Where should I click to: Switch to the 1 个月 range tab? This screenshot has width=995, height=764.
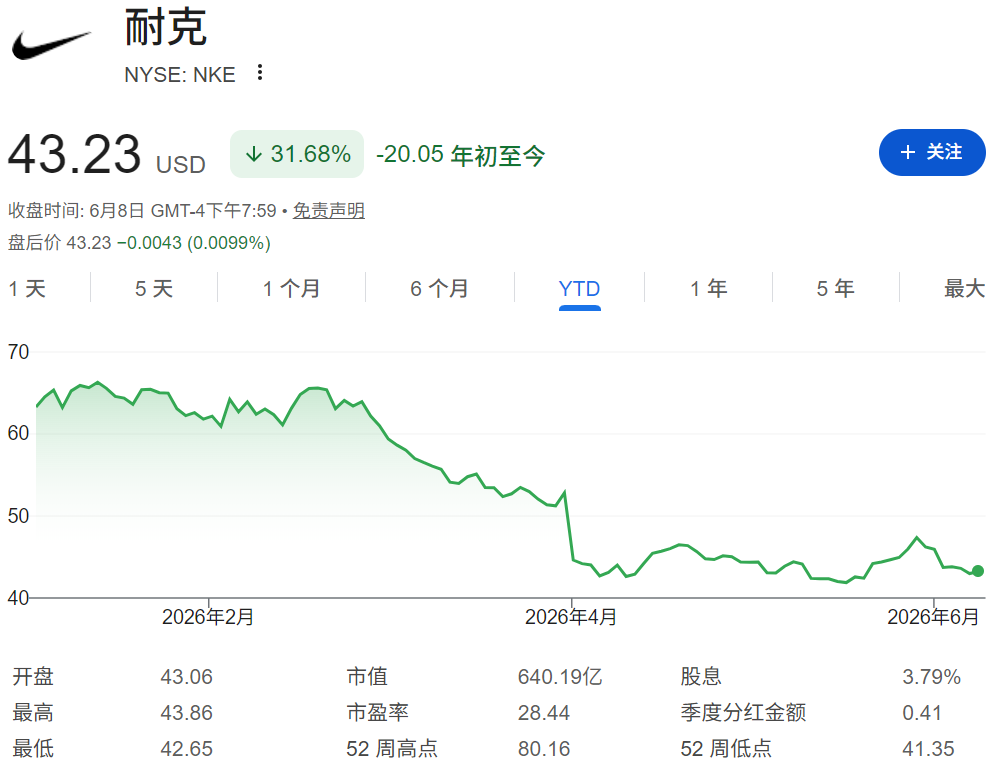(x=292, y=289)
